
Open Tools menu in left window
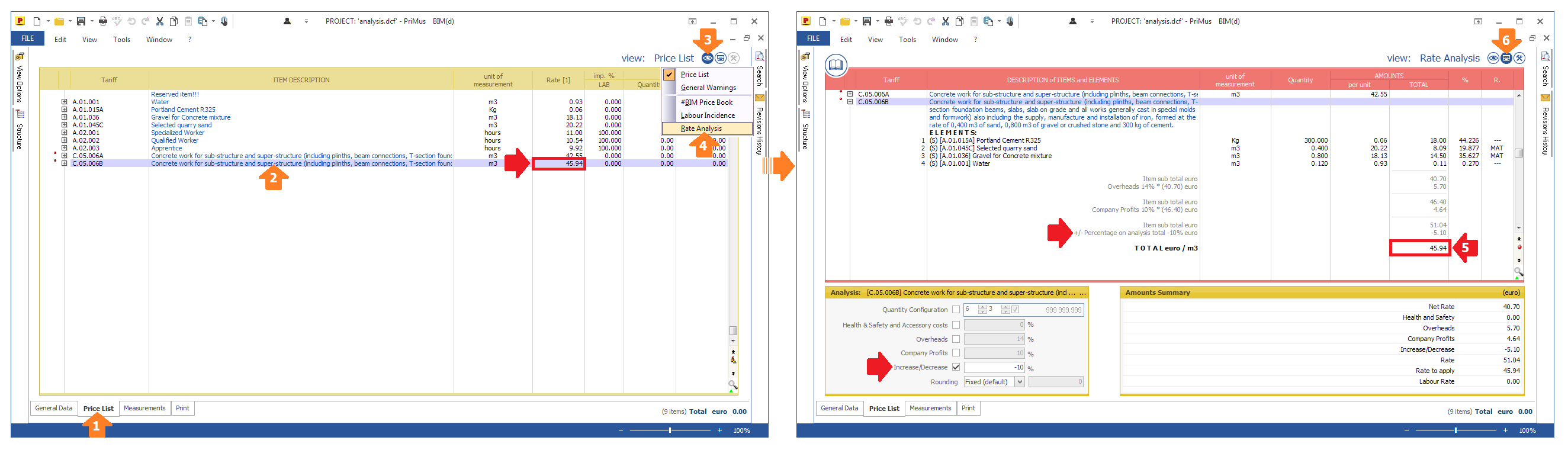(x=122, y=40)
